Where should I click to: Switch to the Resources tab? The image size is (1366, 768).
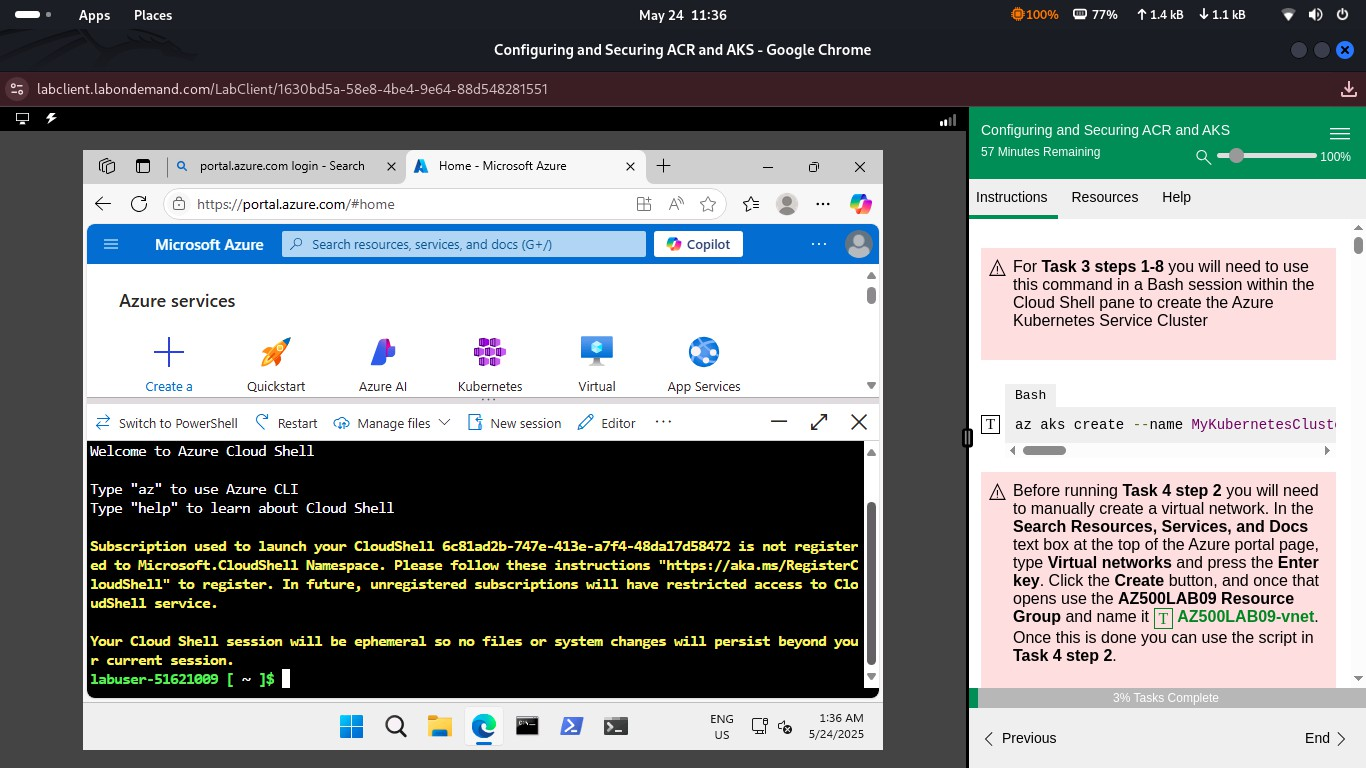(1104, 197)
